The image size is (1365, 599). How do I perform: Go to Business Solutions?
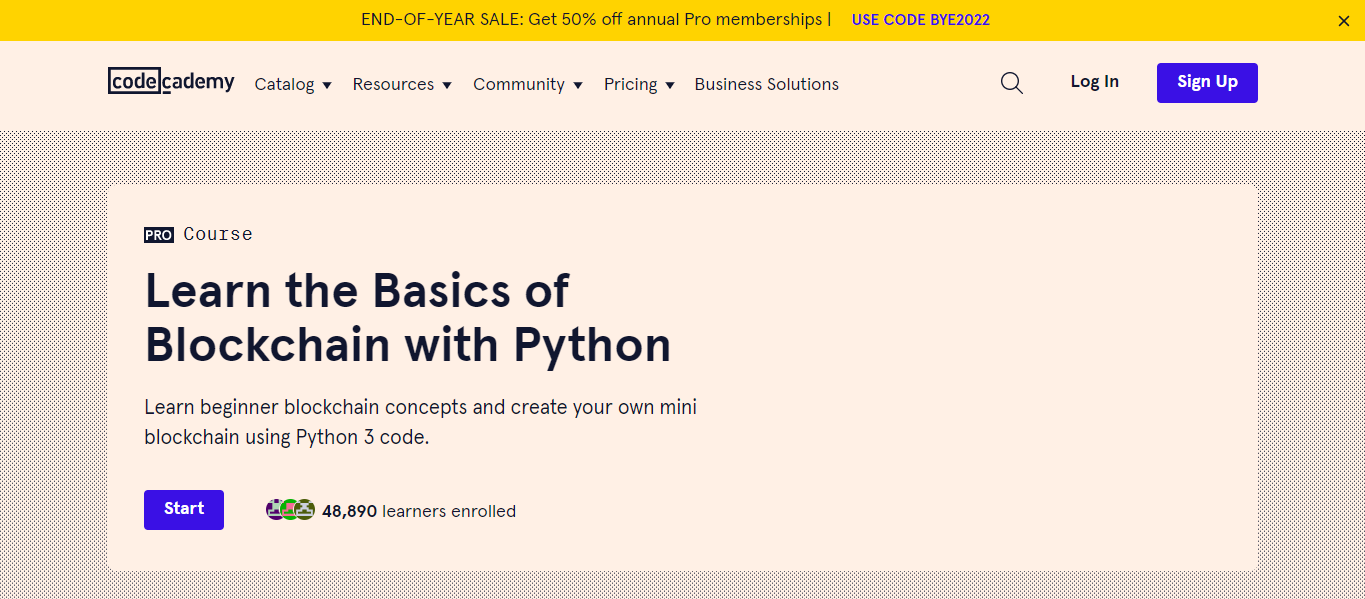click(766, 84)
